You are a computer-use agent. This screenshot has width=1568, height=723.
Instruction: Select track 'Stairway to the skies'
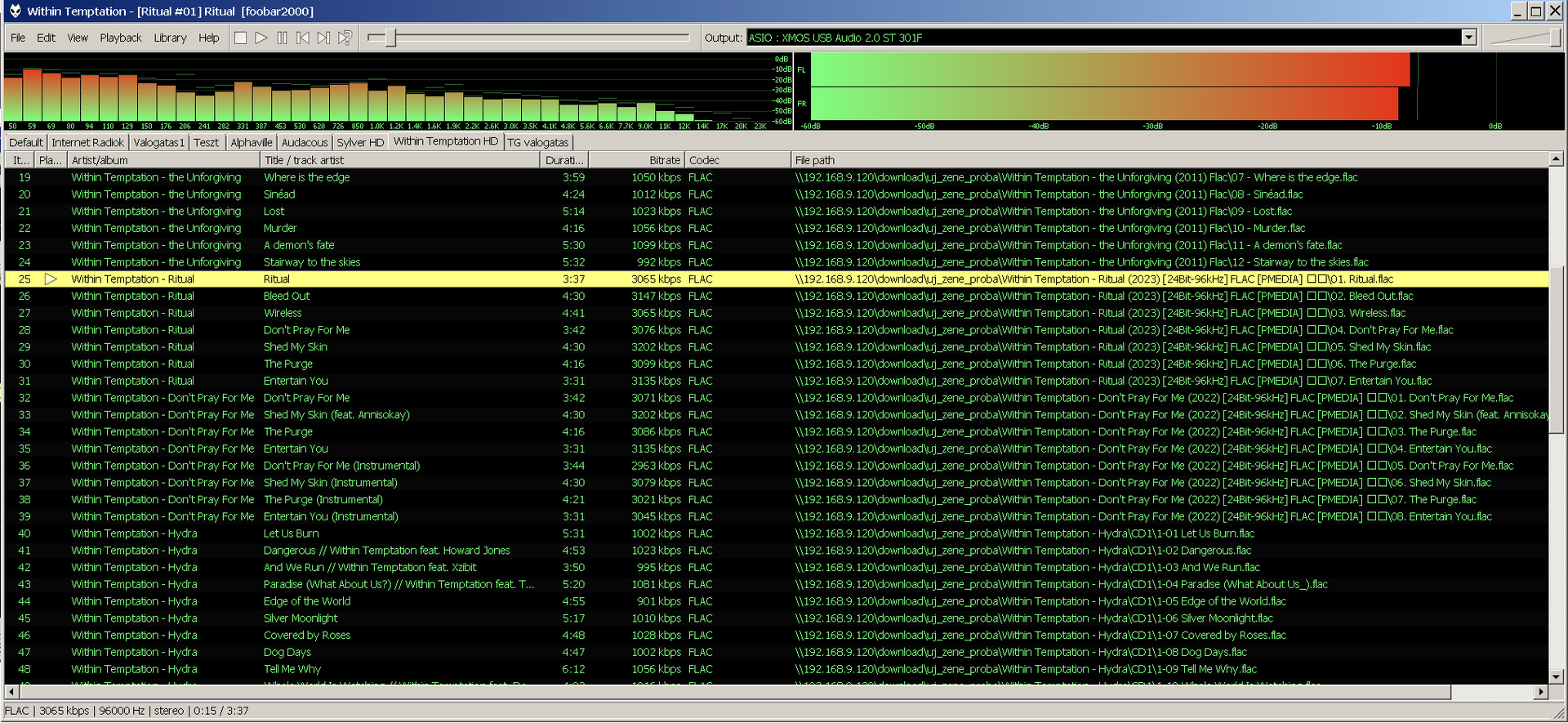[777, 262]
